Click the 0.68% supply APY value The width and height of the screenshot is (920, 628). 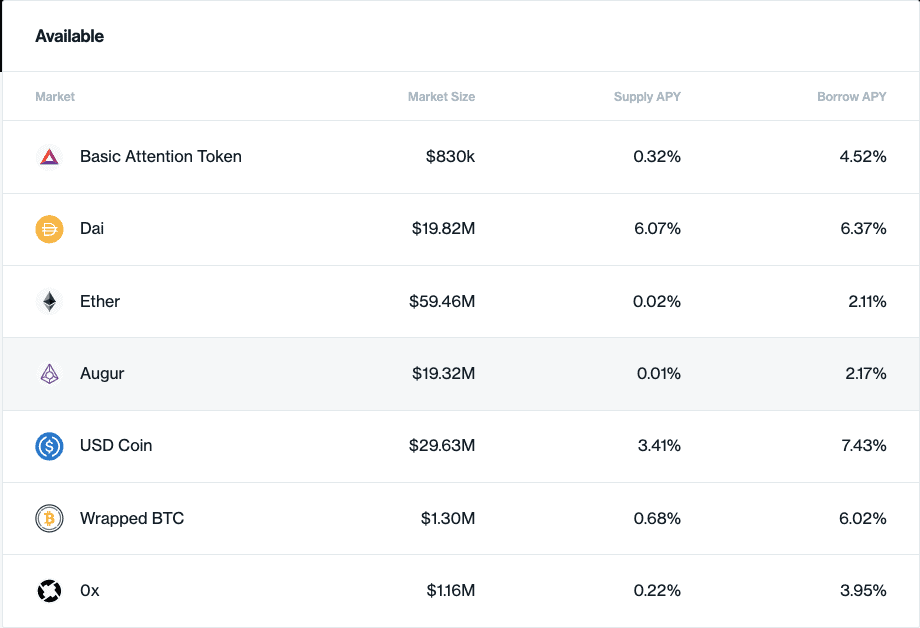pos(657,519)
